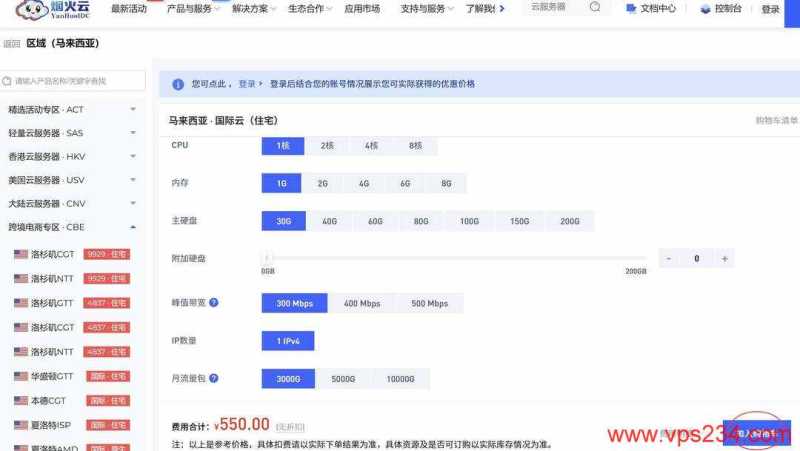The width and height of the screenshot is (800, 451).
Task: Click the additional disk slider handle
Action: click(266, 258)
